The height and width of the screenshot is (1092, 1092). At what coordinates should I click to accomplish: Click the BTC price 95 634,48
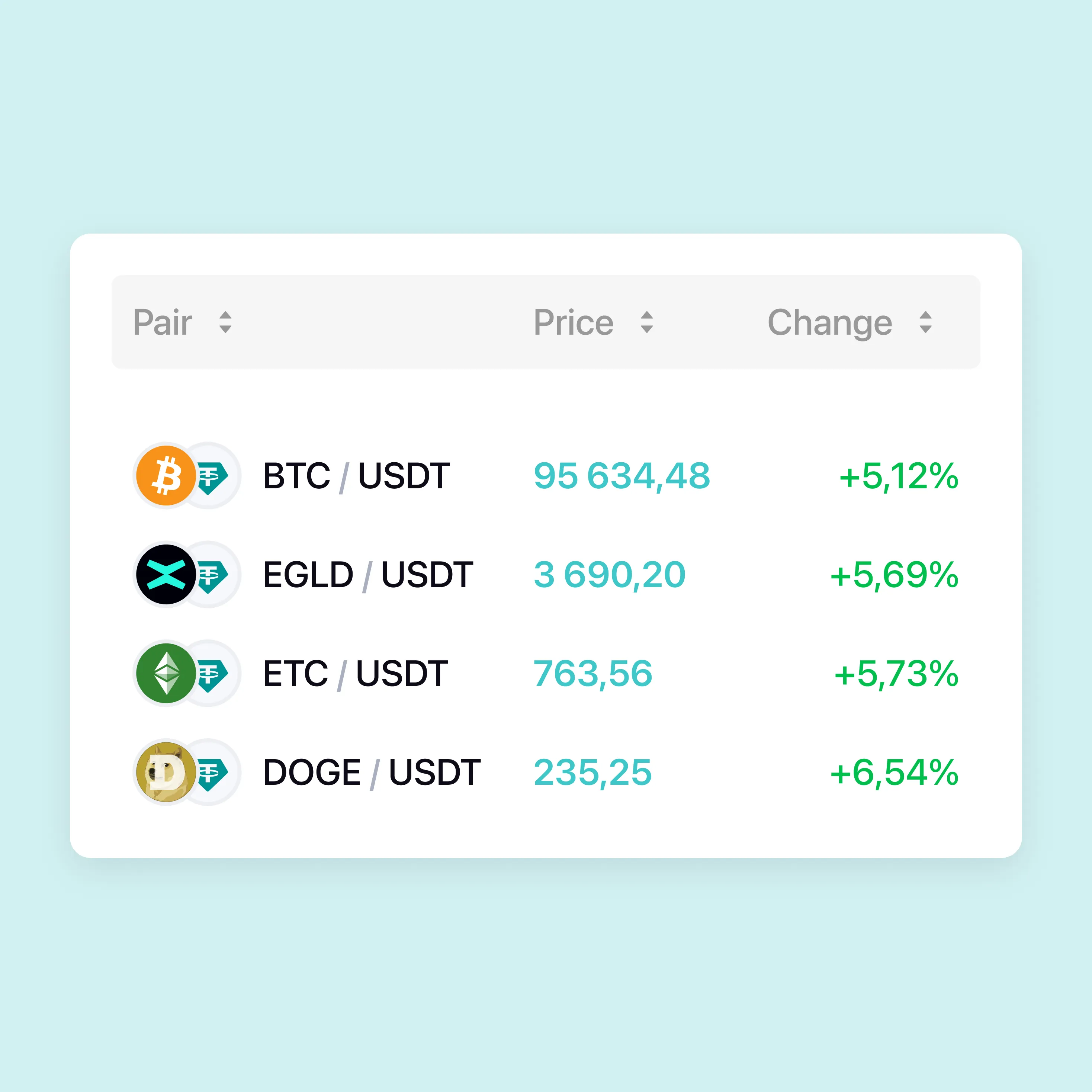click(x=622, y=475)
